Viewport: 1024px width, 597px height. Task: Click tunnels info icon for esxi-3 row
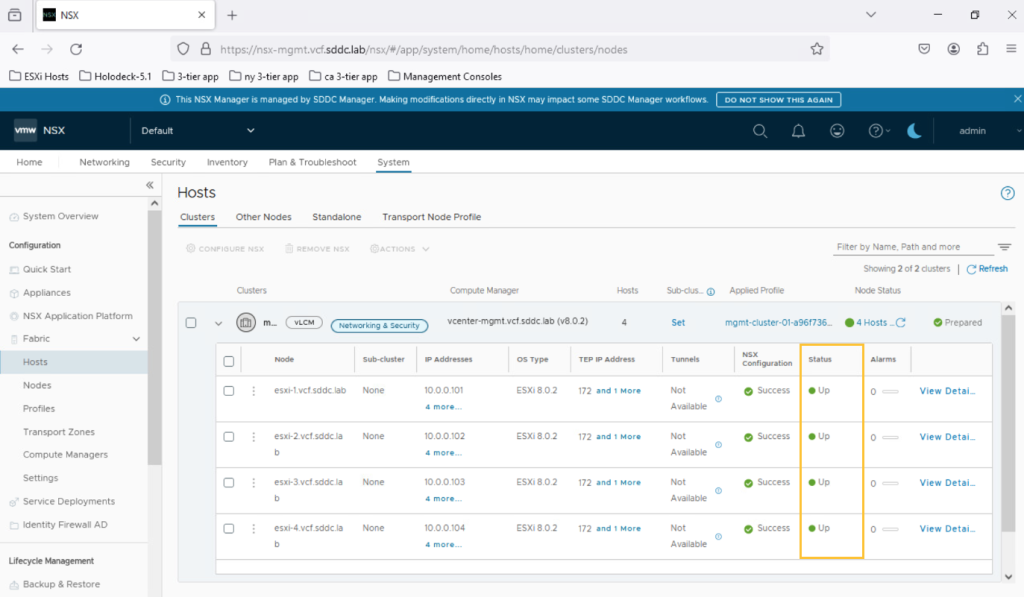tap(718, 491)
